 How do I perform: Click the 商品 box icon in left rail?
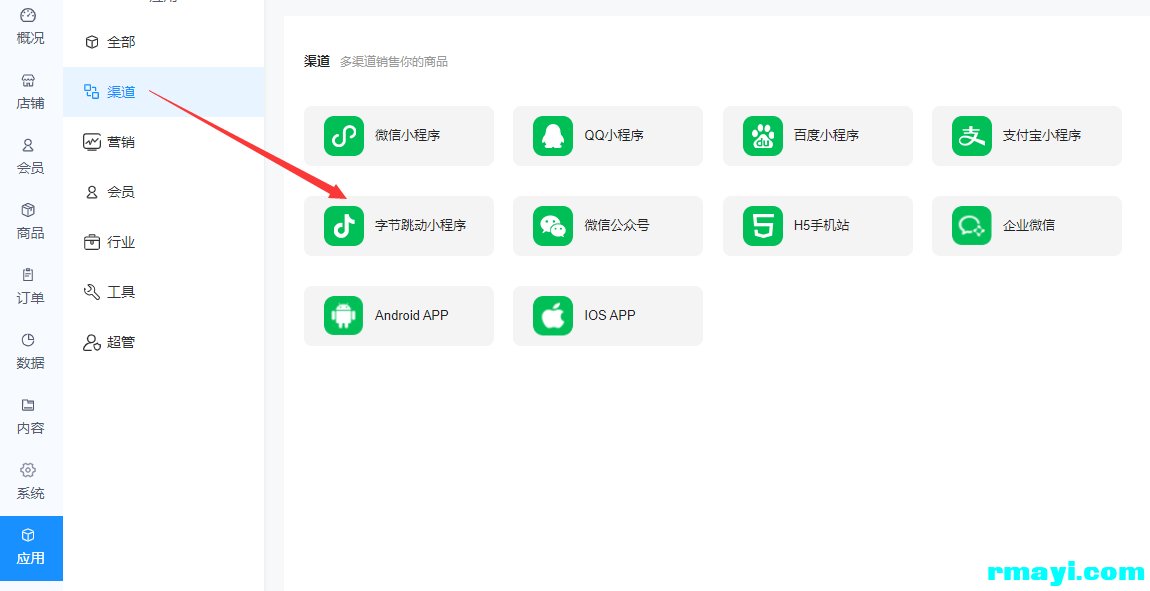(x=28, y=210)
